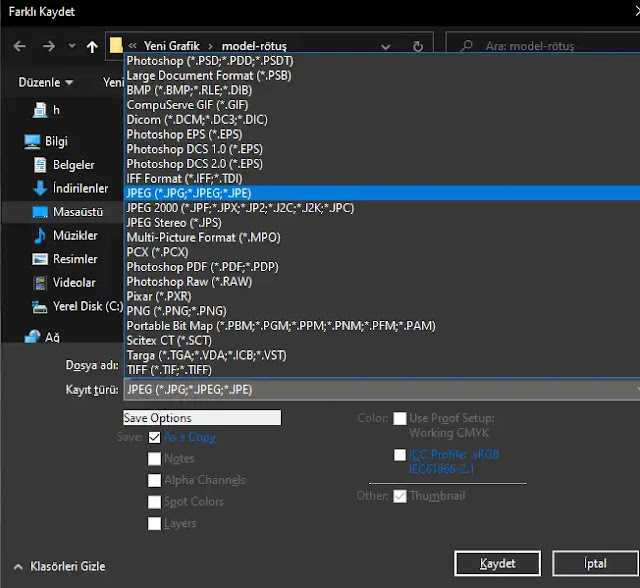640x588 pixels.
Task: Open Videolar videos folder icon
Action: point(40,282)
